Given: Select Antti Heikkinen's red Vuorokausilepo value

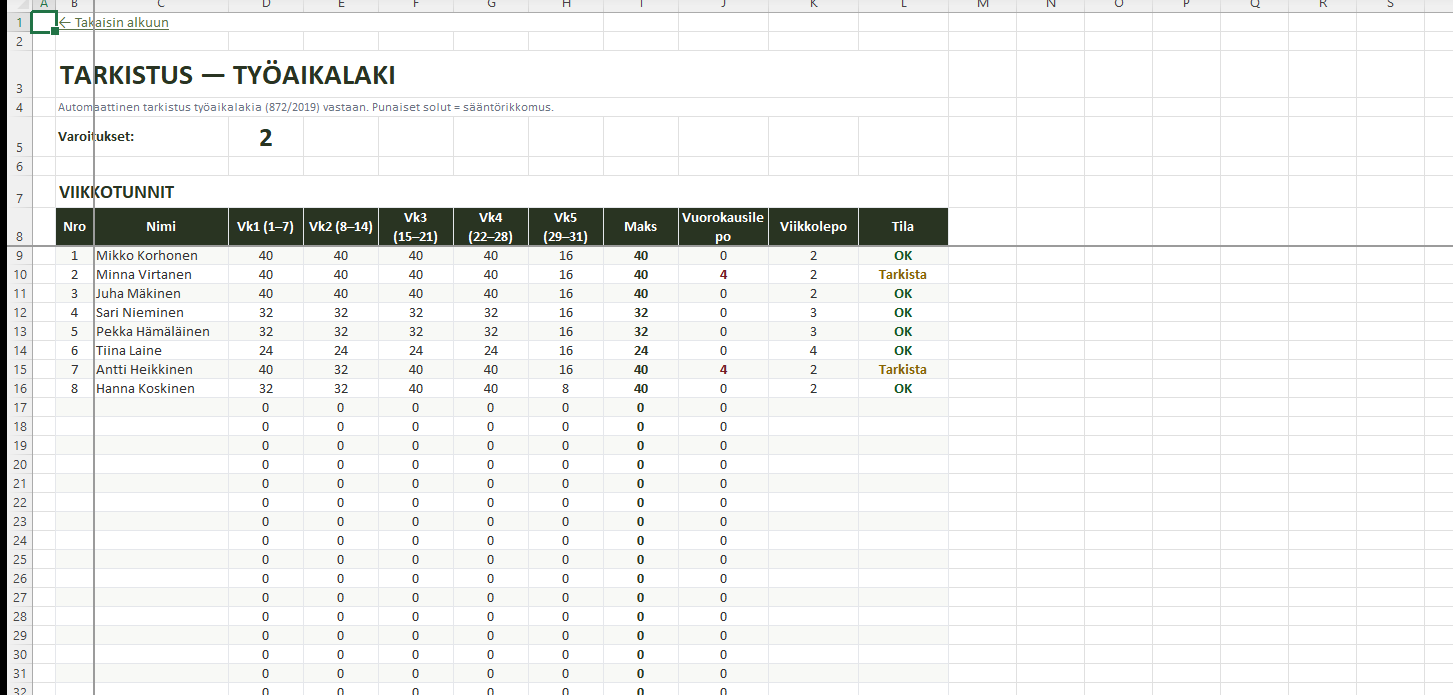Looking at the screenshot, I should pyautogui.click(x=723, y=370).
